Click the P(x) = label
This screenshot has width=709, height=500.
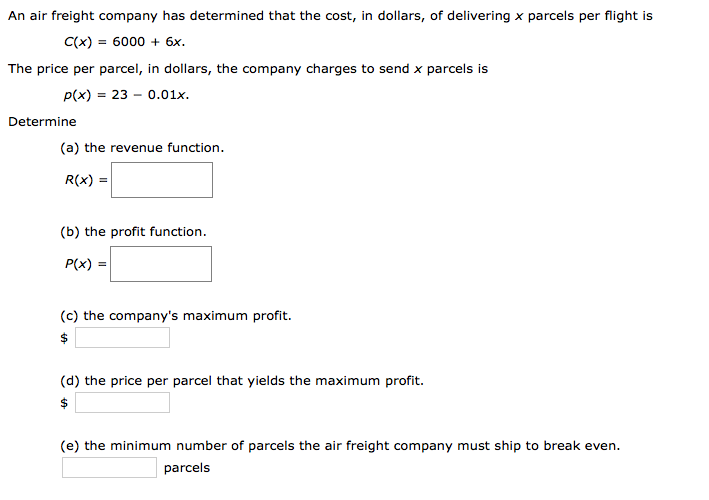(x=85, y=264)
